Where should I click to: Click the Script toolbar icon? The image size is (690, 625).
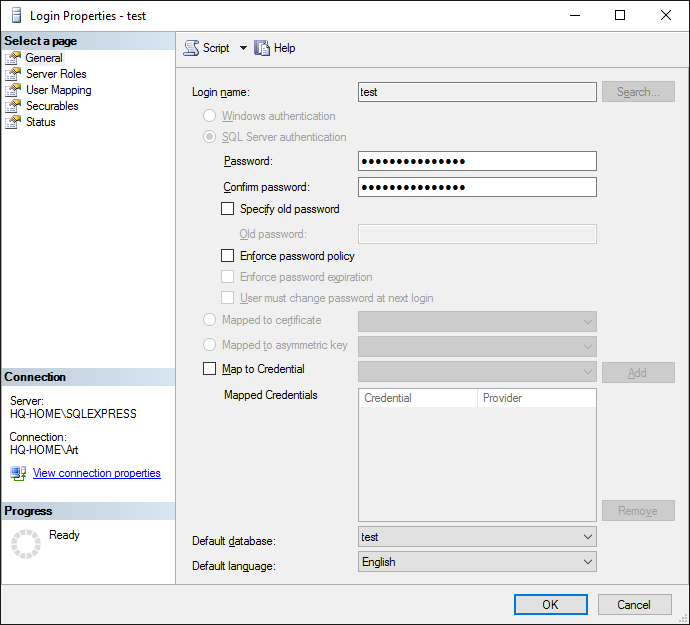point(191,48)
